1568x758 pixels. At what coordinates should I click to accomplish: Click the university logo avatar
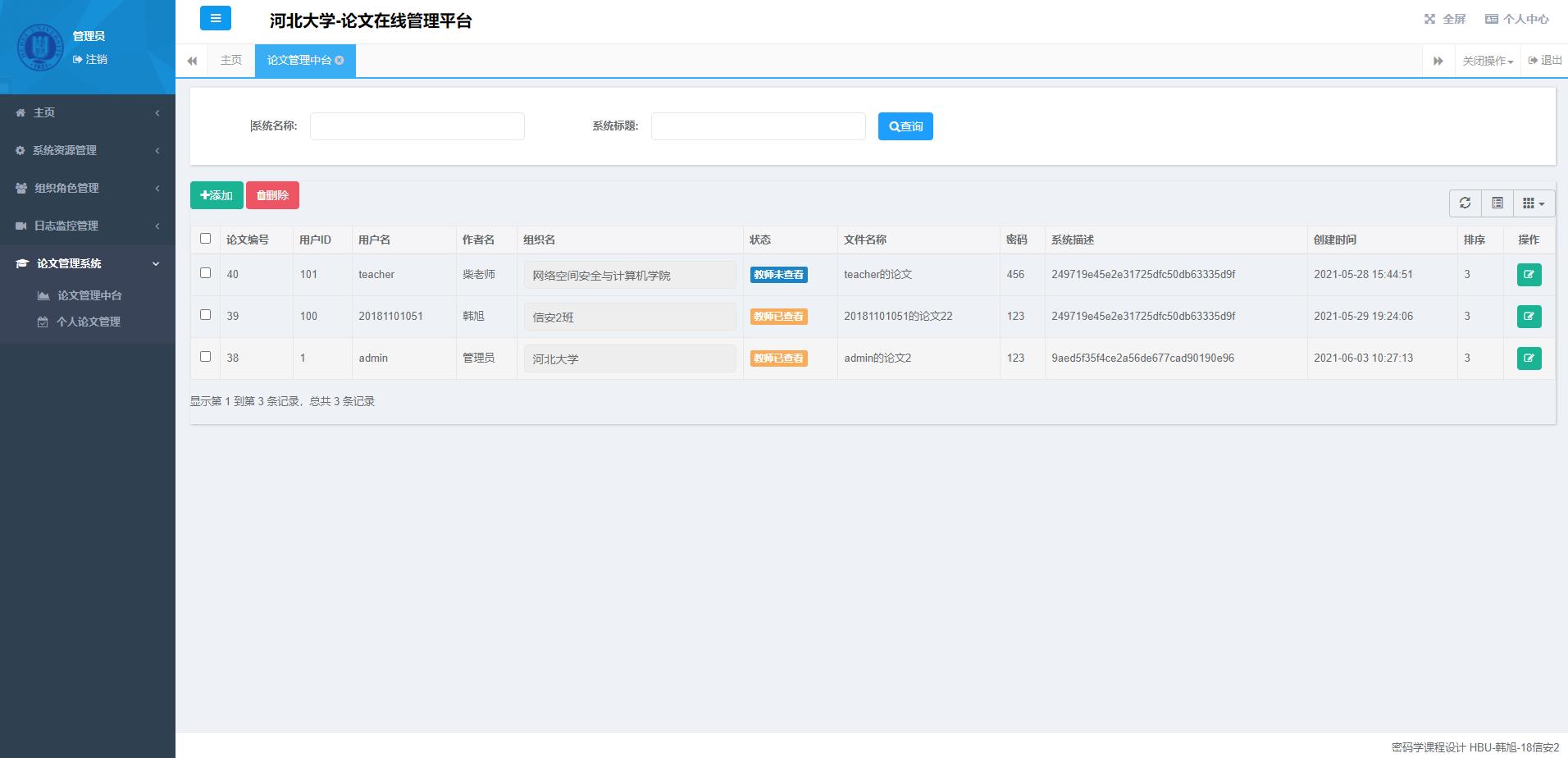pyautogui.click(x=39, y=48)
